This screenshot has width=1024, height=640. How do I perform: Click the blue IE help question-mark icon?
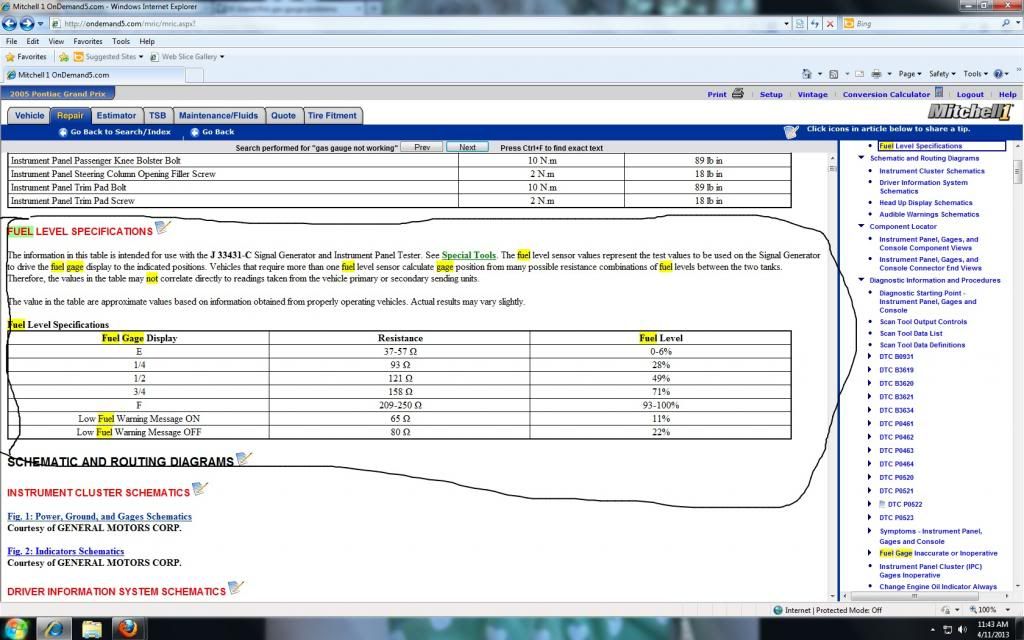coord(998,74)
